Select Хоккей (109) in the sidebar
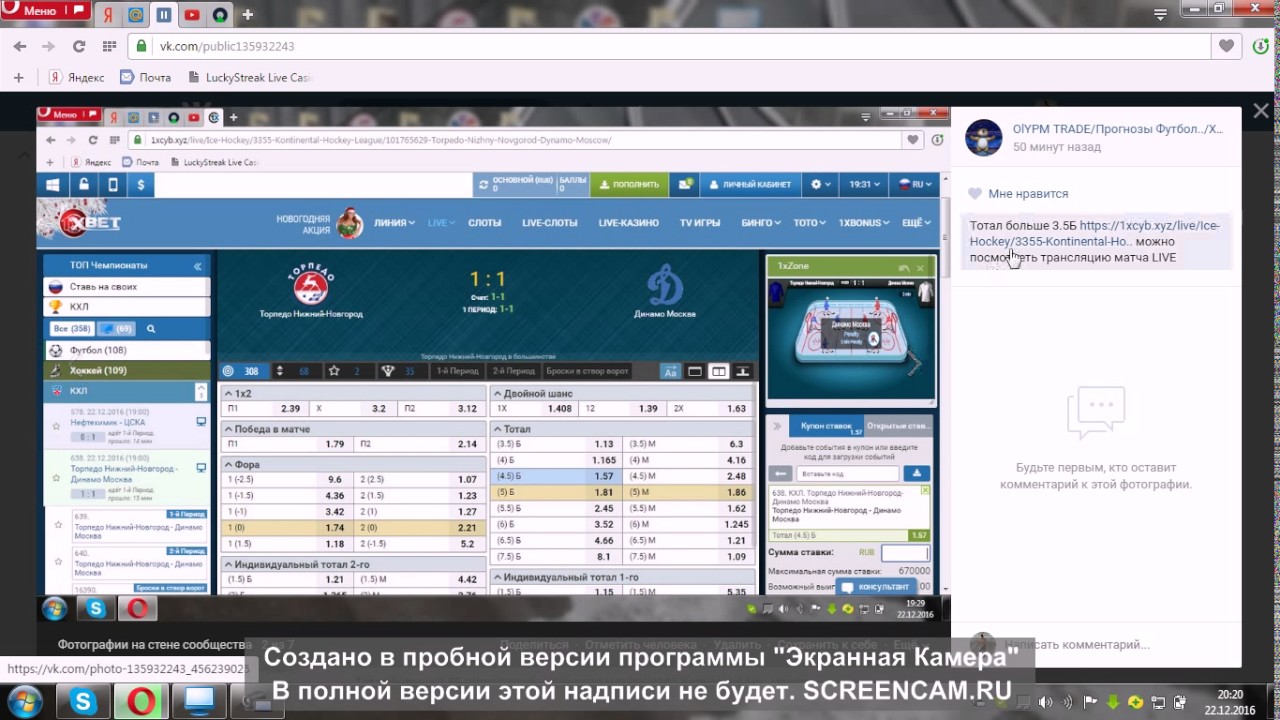The width and height of the screenshot is (1280, 720). (127, 371)
